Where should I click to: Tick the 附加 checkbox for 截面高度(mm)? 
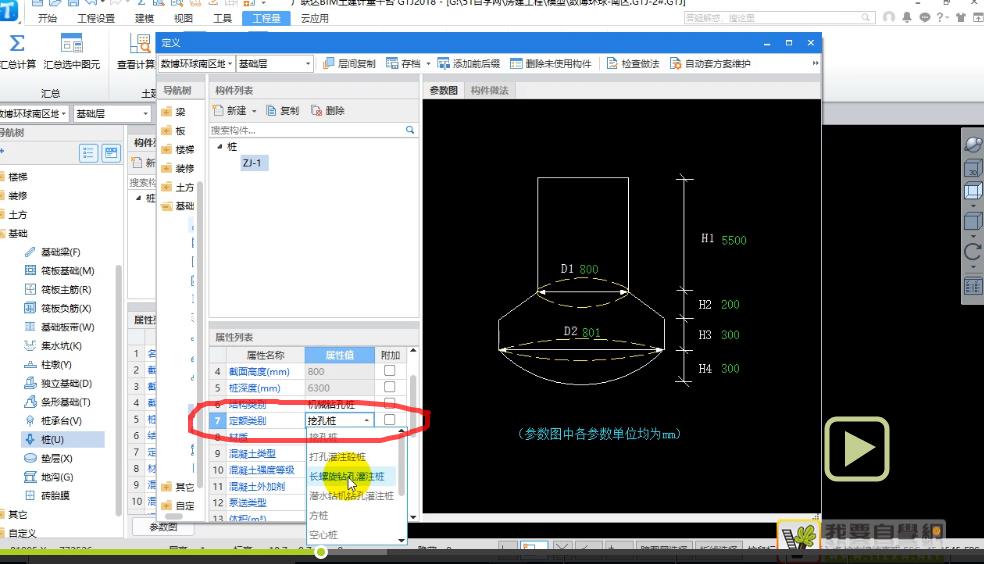(x=389, y=371)
